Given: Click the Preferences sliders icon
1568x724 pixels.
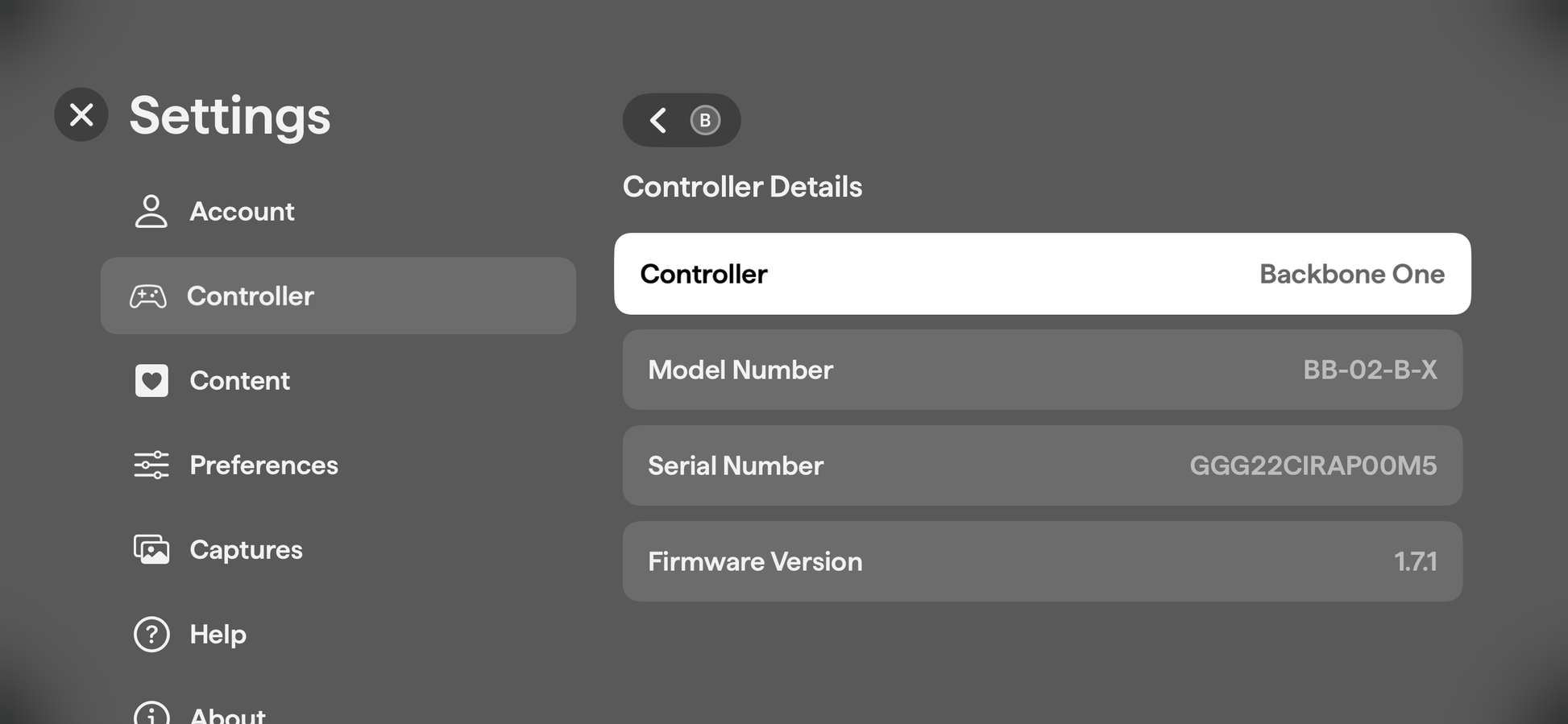Looking at the screenshot, I should (x=151, y=465).
